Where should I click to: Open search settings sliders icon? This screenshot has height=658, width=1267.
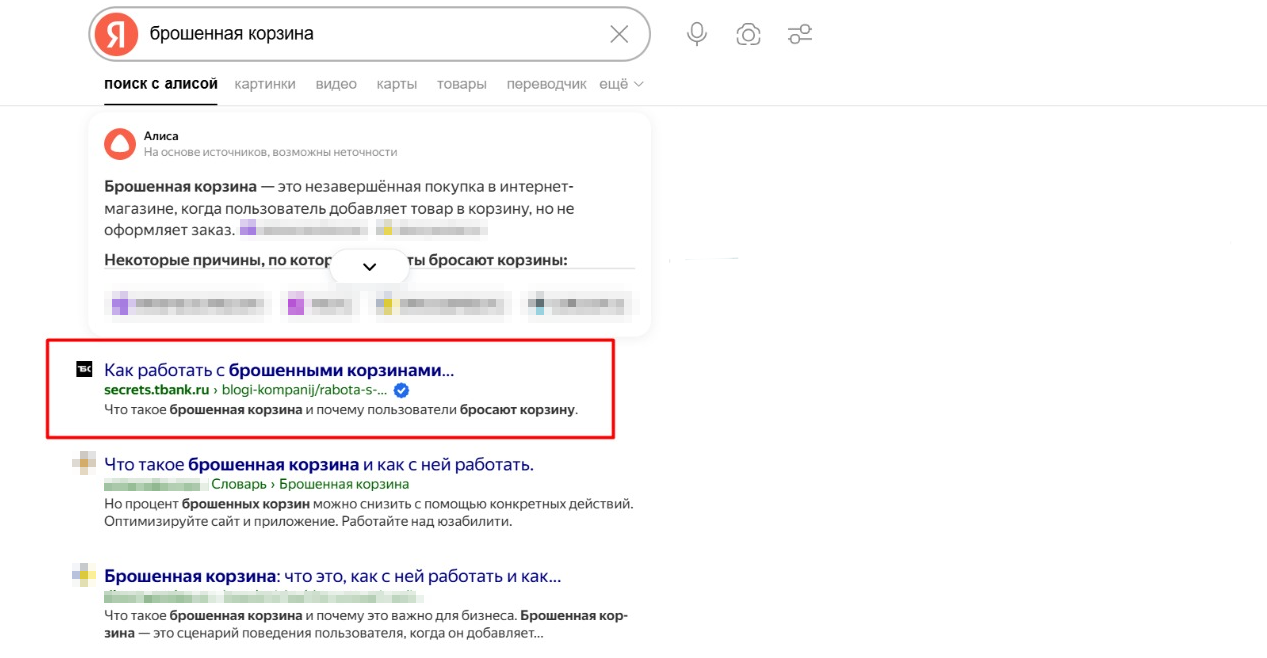tap(800, 35)
